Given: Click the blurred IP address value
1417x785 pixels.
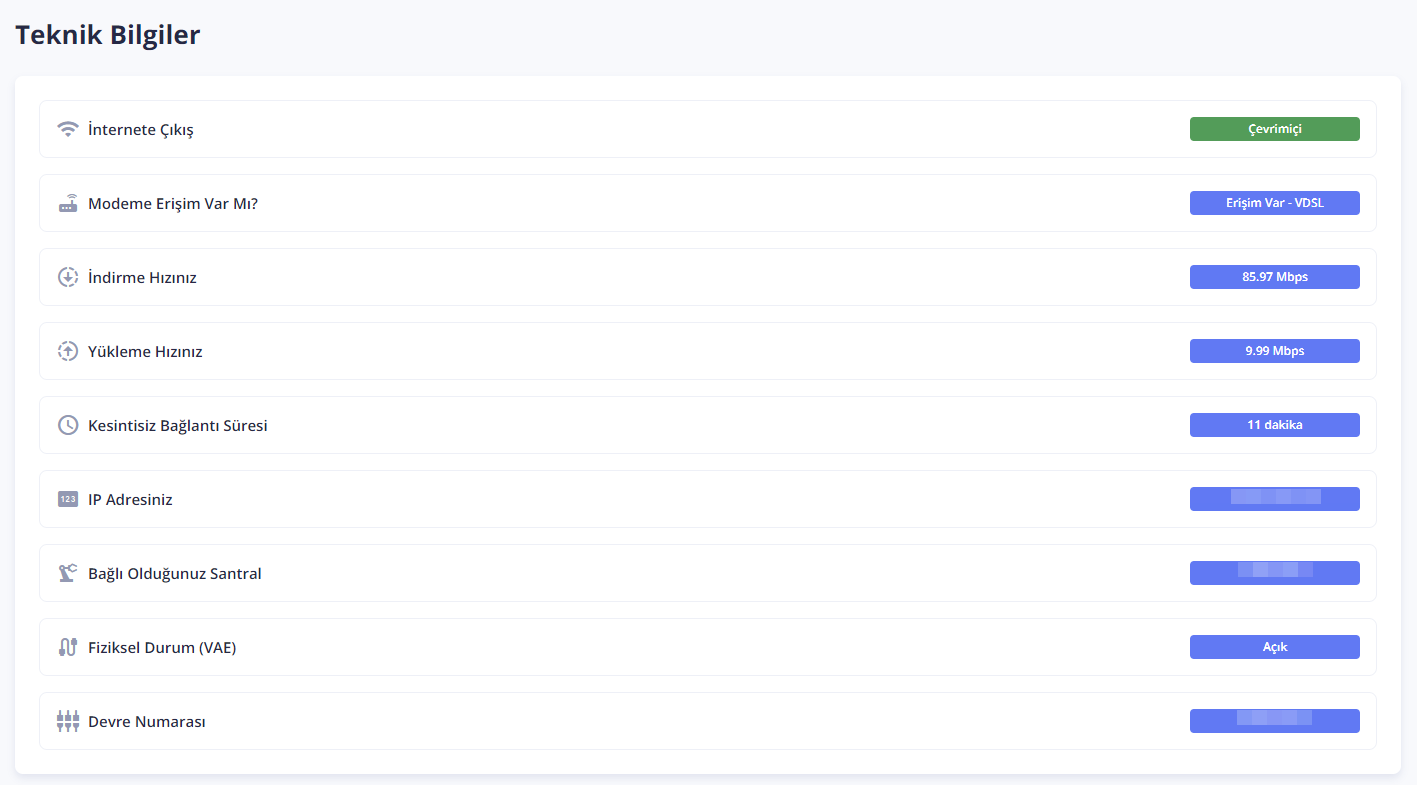Looking at the screenshot, I should tap(1274, 499).
